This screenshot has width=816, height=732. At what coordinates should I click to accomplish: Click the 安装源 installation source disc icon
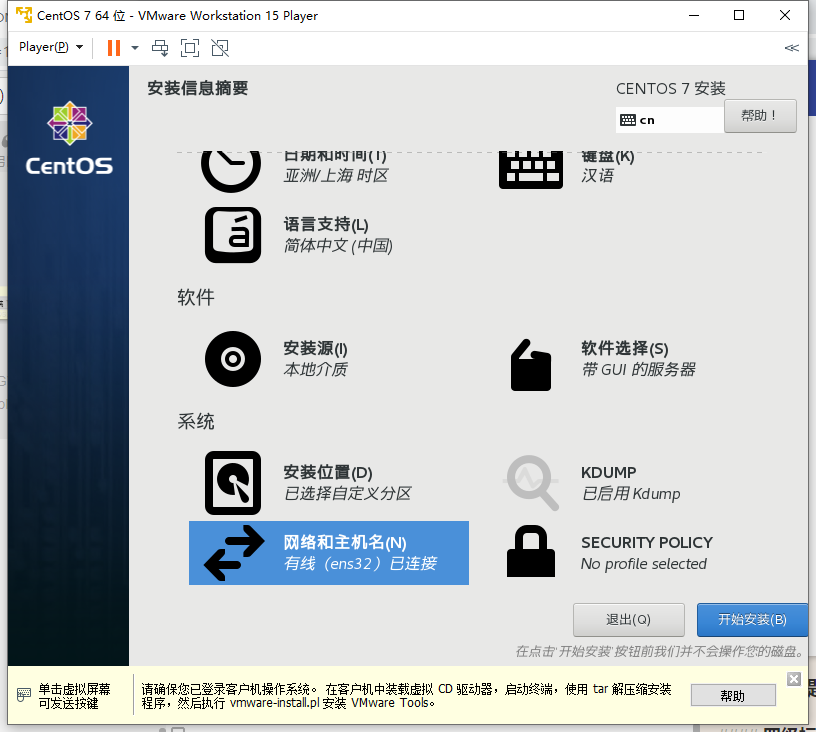point(233,359)
